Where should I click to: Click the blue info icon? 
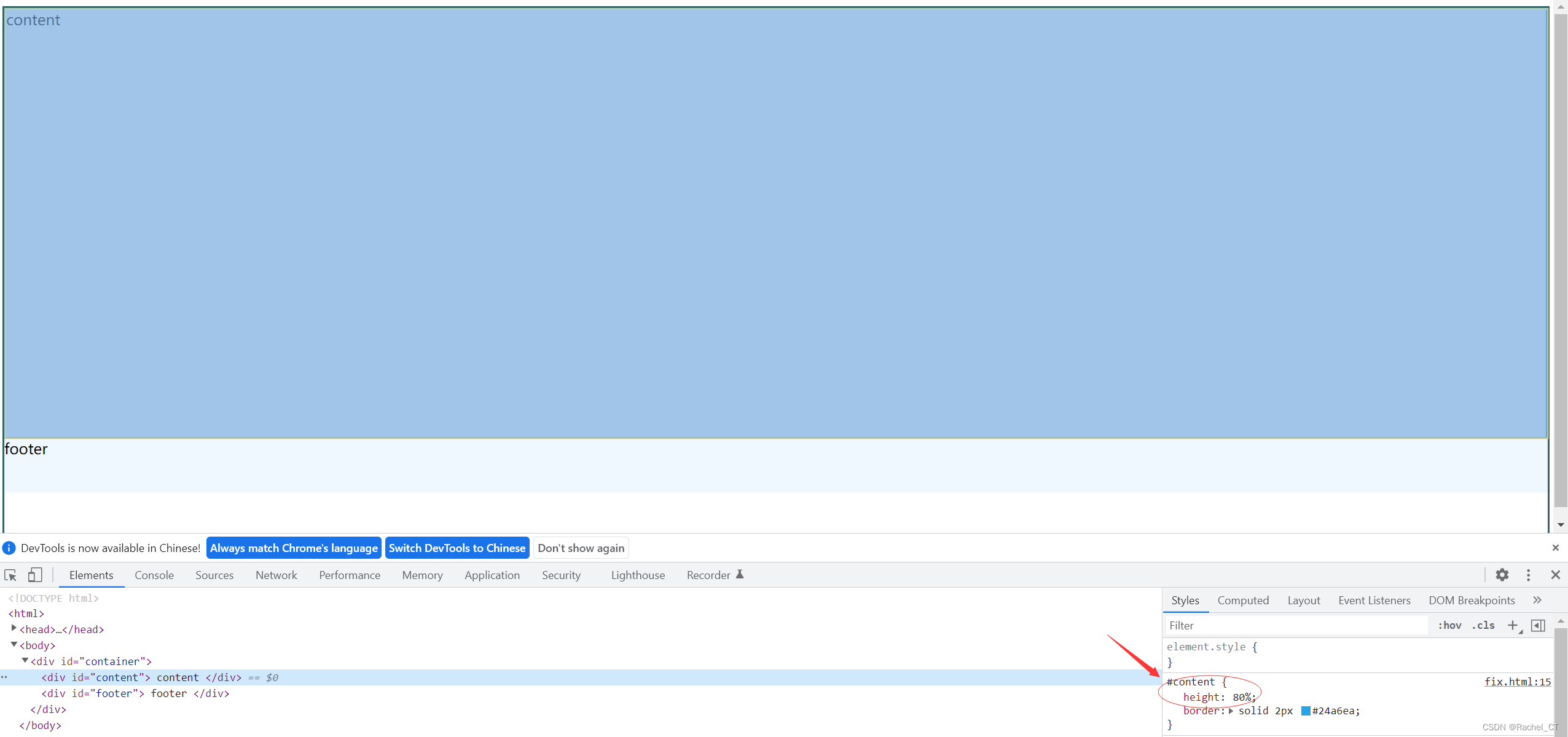[9, 548]
